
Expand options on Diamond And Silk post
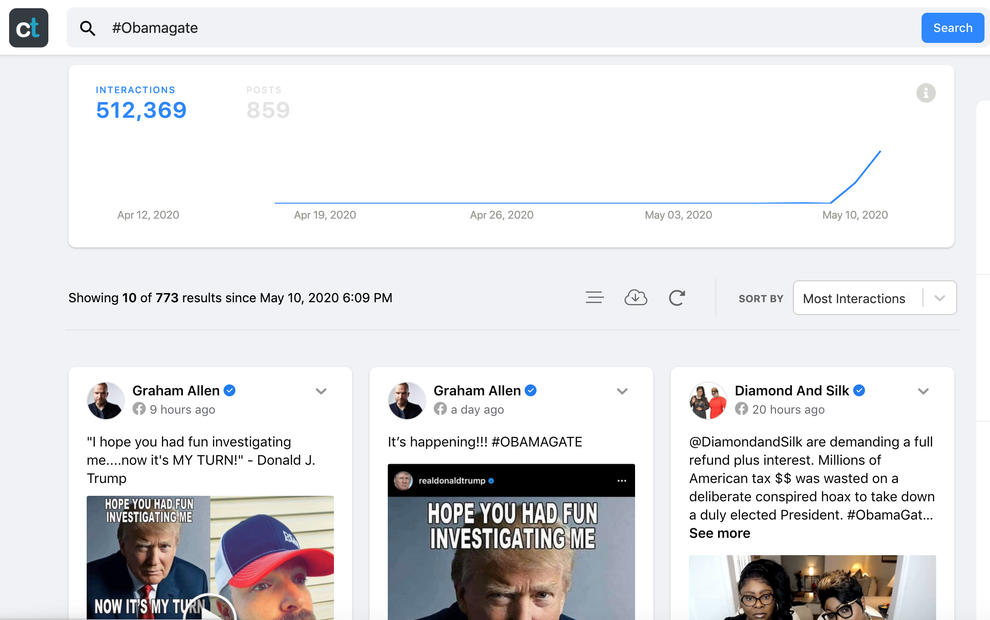pyautogui.click(x=923, y=391)
